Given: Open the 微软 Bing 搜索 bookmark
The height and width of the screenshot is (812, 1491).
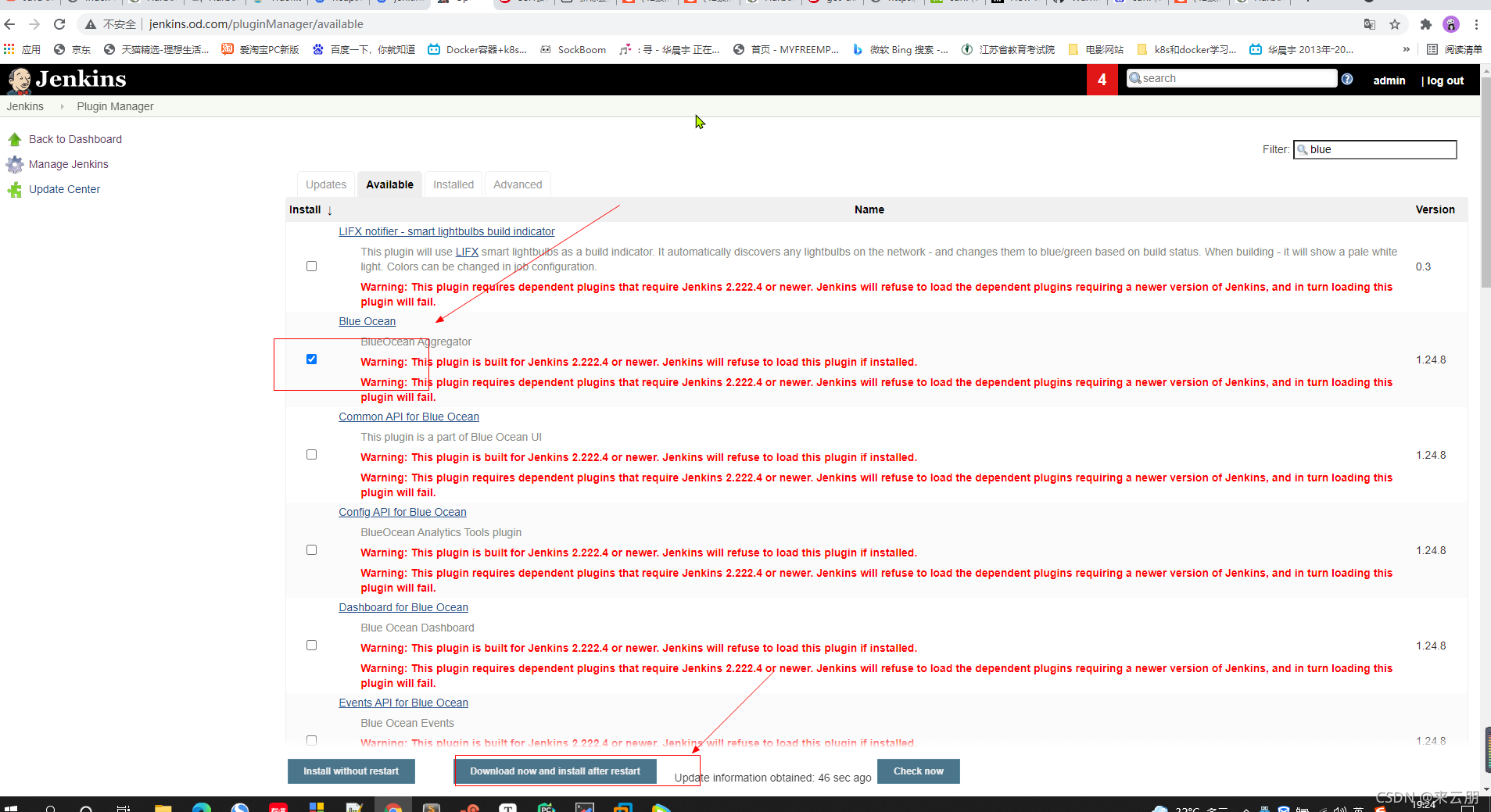Looking at the screenshot, I should (900, 49).
